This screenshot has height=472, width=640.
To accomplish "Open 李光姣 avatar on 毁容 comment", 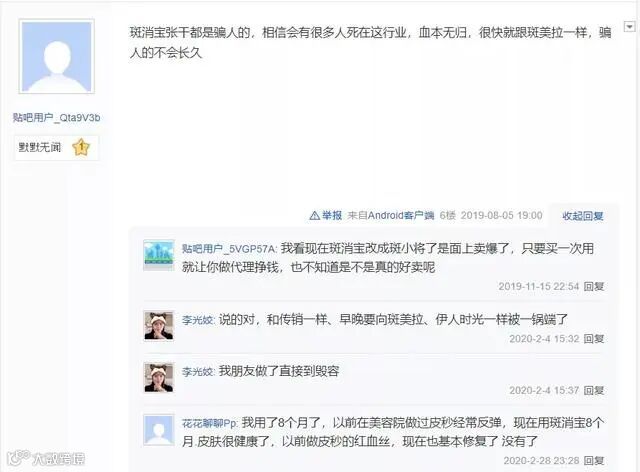I will click(x=158, y=377).
